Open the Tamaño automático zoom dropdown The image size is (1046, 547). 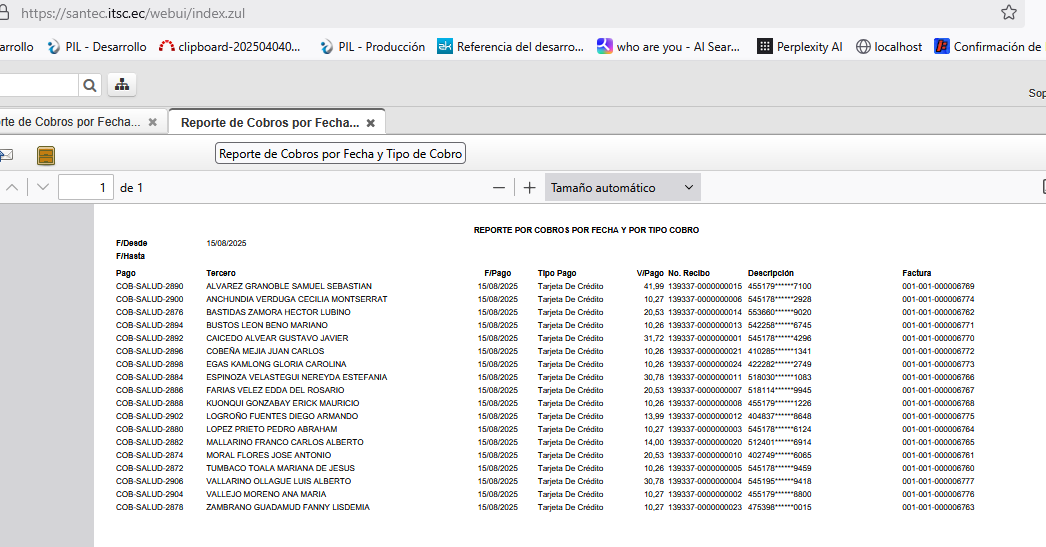click(x=622, y=188)
